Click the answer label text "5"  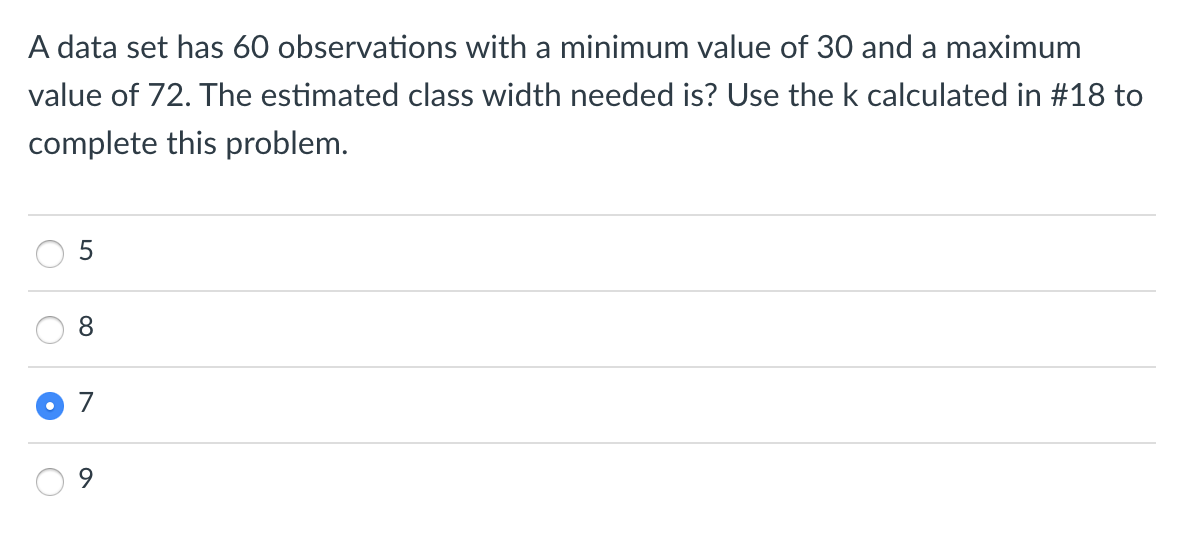(x=86, y=250)
